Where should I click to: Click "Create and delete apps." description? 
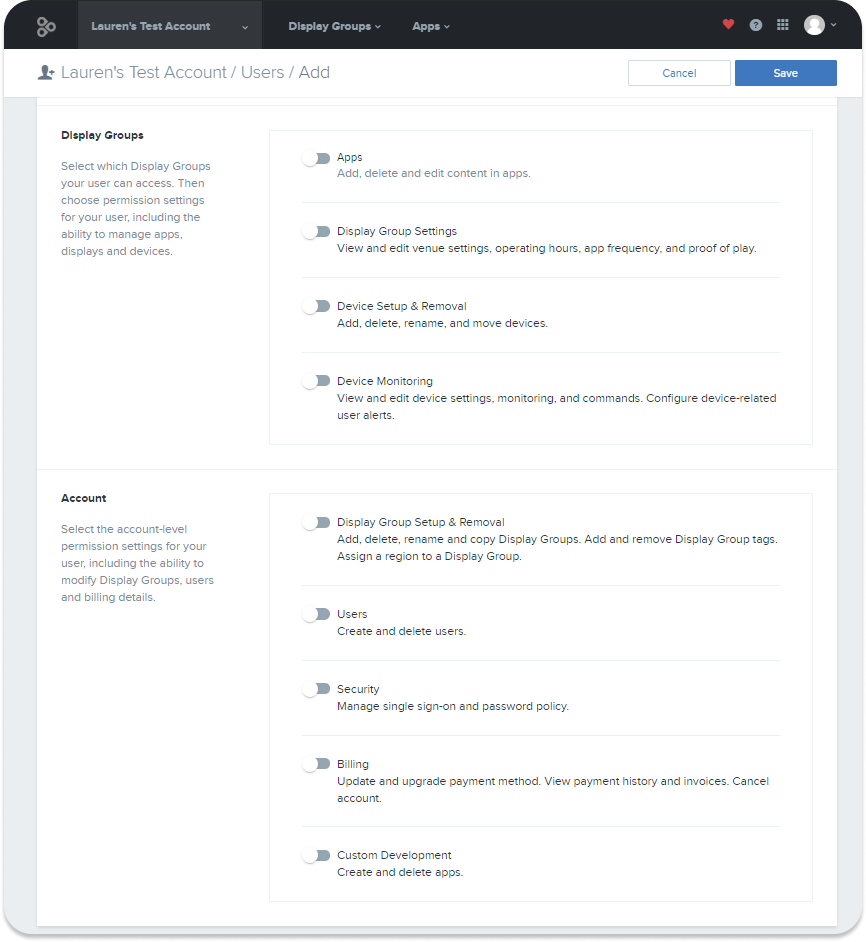400,872
